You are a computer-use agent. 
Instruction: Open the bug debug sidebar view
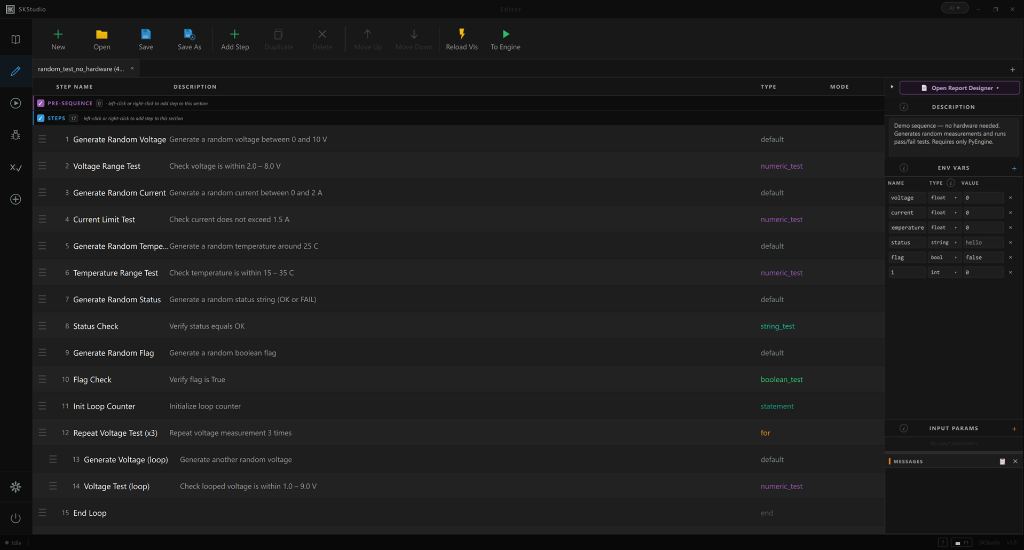point(16,135)
